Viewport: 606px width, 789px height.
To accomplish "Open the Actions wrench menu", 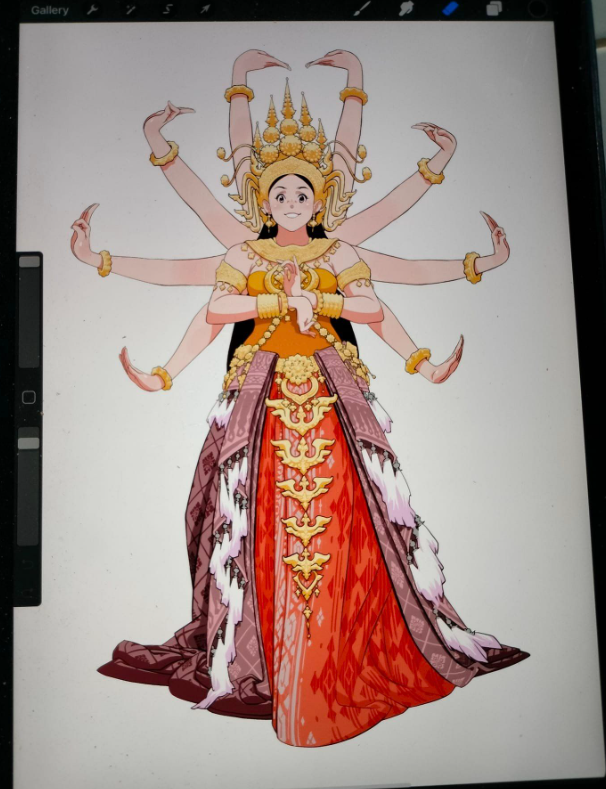I will 92,10.
